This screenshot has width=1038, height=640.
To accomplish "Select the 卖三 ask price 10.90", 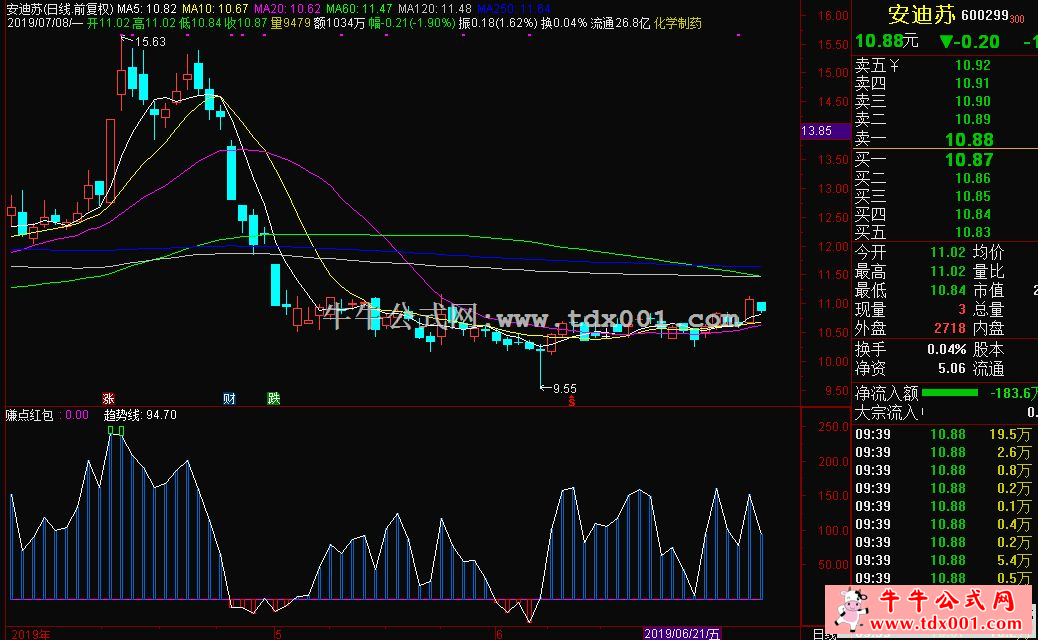I will click(972, 101).
